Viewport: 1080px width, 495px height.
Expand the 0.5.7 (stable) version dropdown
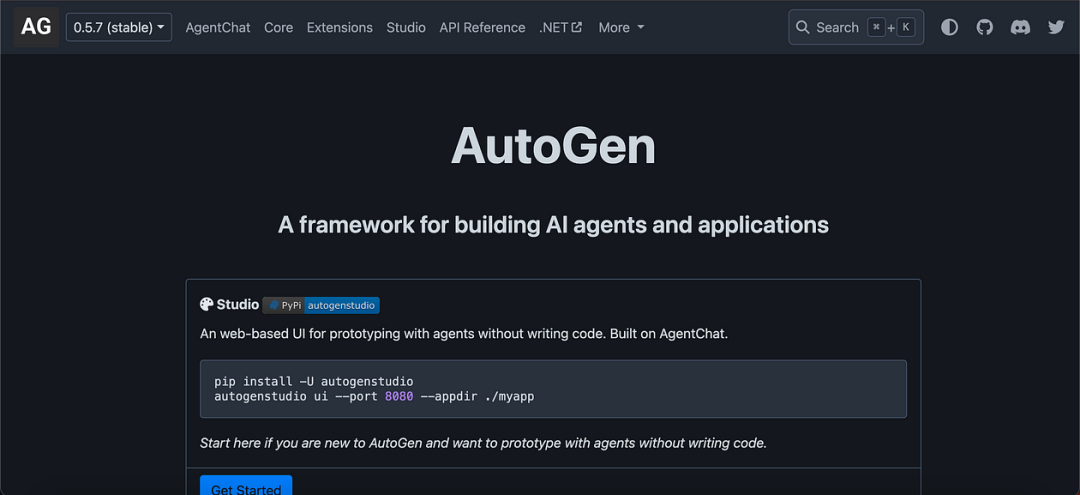click(x=119, y=28)
